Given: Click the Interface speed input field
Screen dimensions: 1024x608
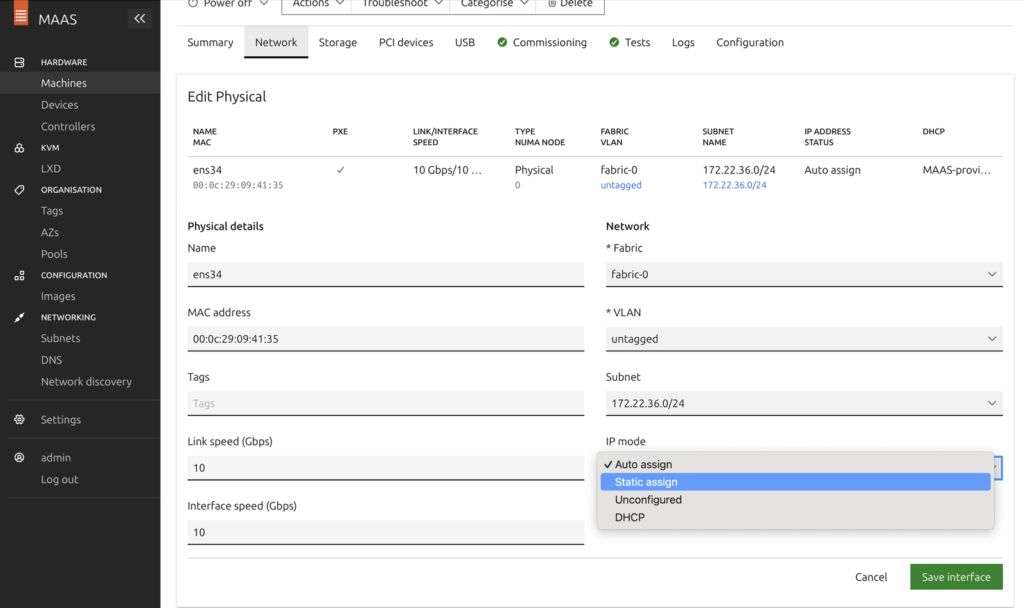Looking at the screenshot, I should [x=385, y=532].
